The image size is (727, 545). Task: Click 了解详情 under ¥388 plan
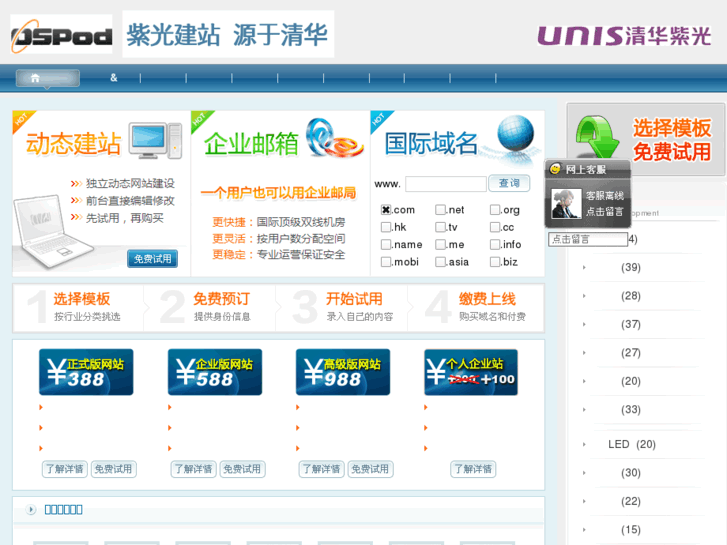tap(65, 469)
